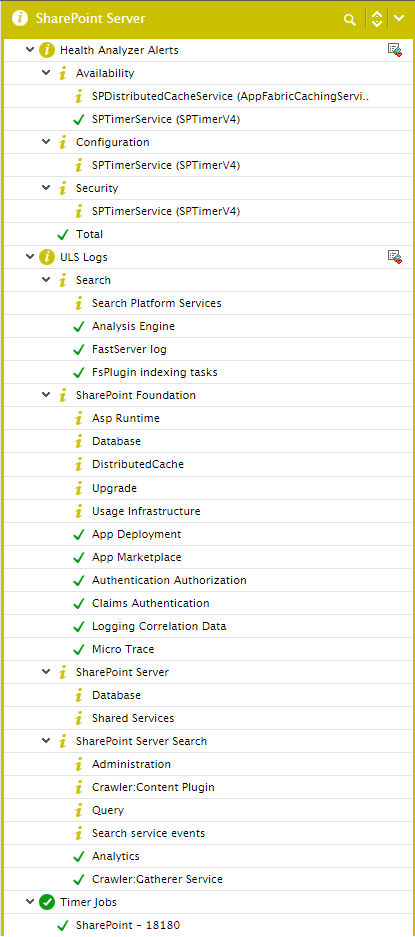415x937 pixels.
Task: Collapse the SharePoint Foundation group
Action: tap(46, 396)
